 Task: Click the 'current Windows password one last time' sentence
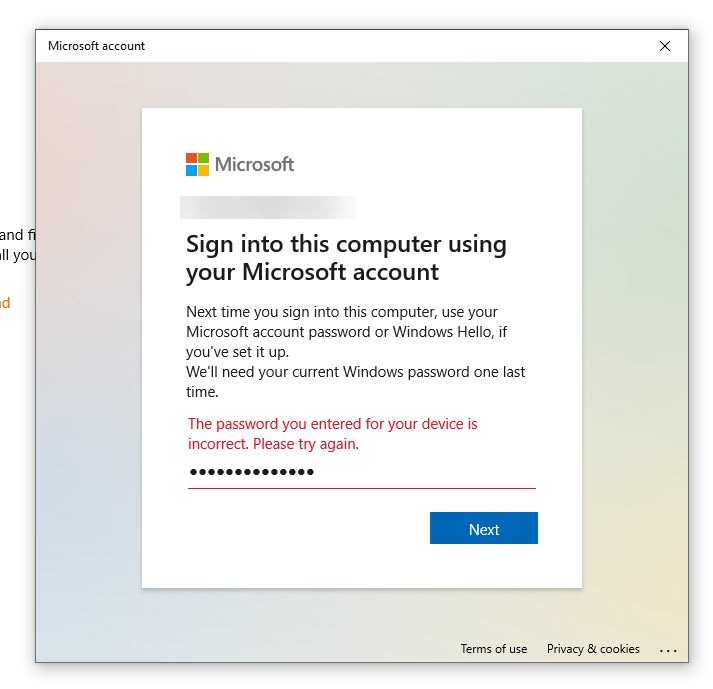point(355,382)
